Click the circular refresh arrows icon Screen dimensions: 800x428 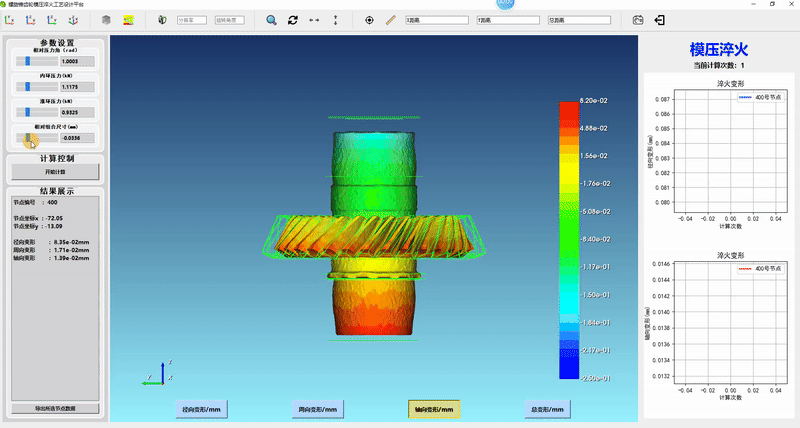coord(293,20)
